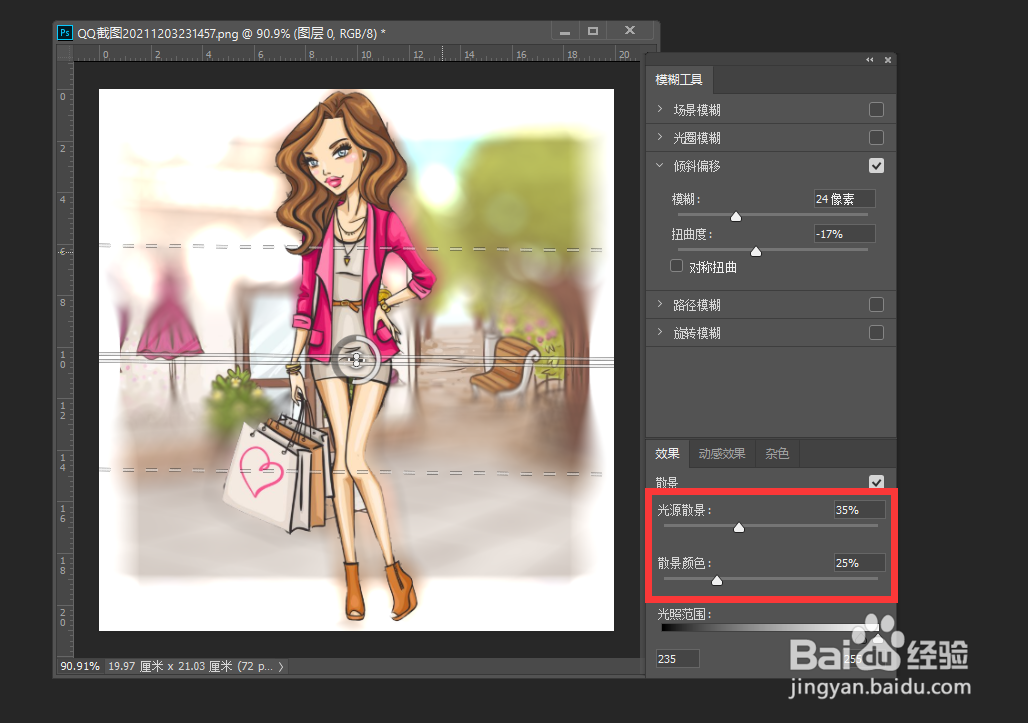
Task: Click the upper dashed tilt-shift boundary line
Action: pos(351,248)
